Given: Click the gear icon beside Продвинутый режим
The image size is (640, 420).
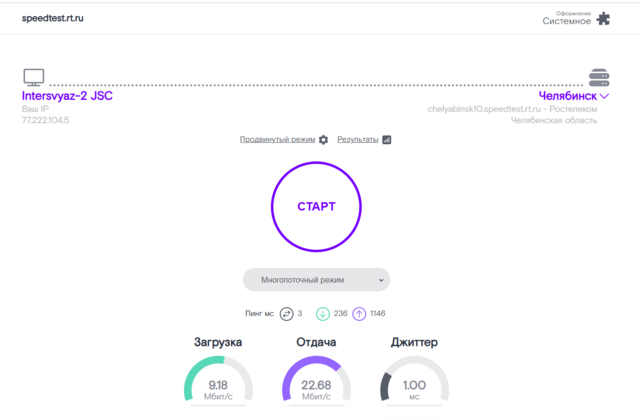Looking at the screenshot, I should (323, 140).
